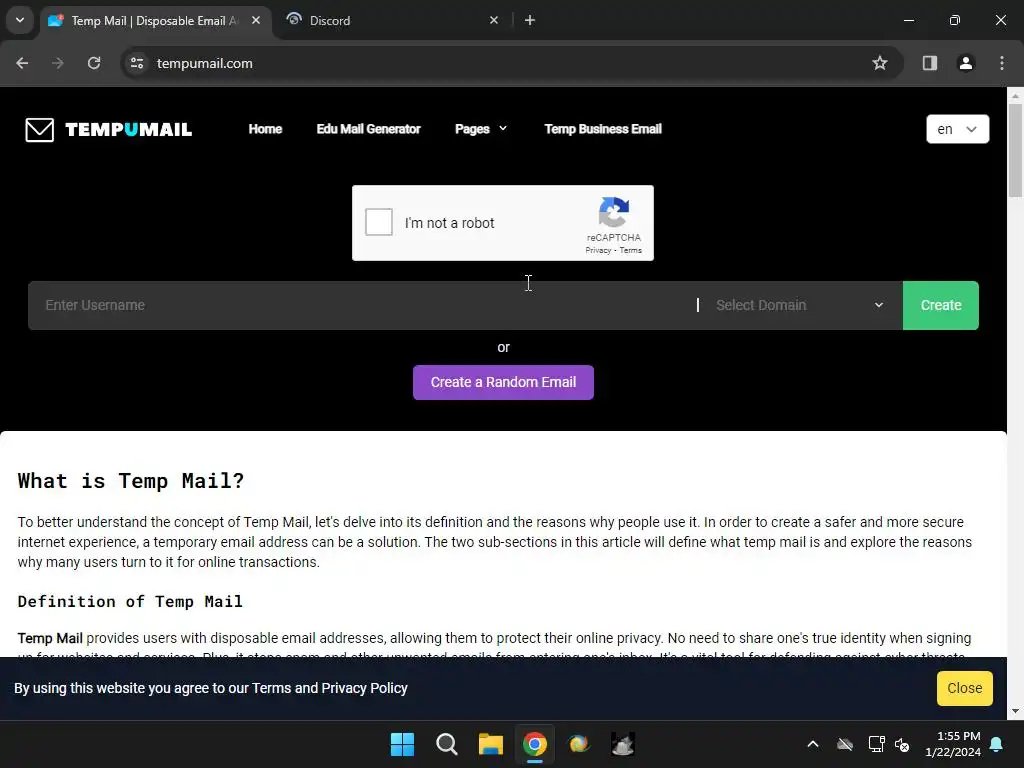Screen dimensions: 1024x768
Task: Click the reCAPTCHA logo
Action: 614,212
